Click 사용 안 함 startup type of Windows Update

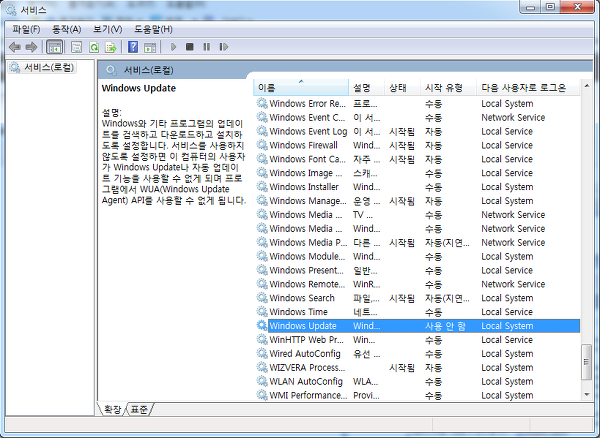[445, 326]
